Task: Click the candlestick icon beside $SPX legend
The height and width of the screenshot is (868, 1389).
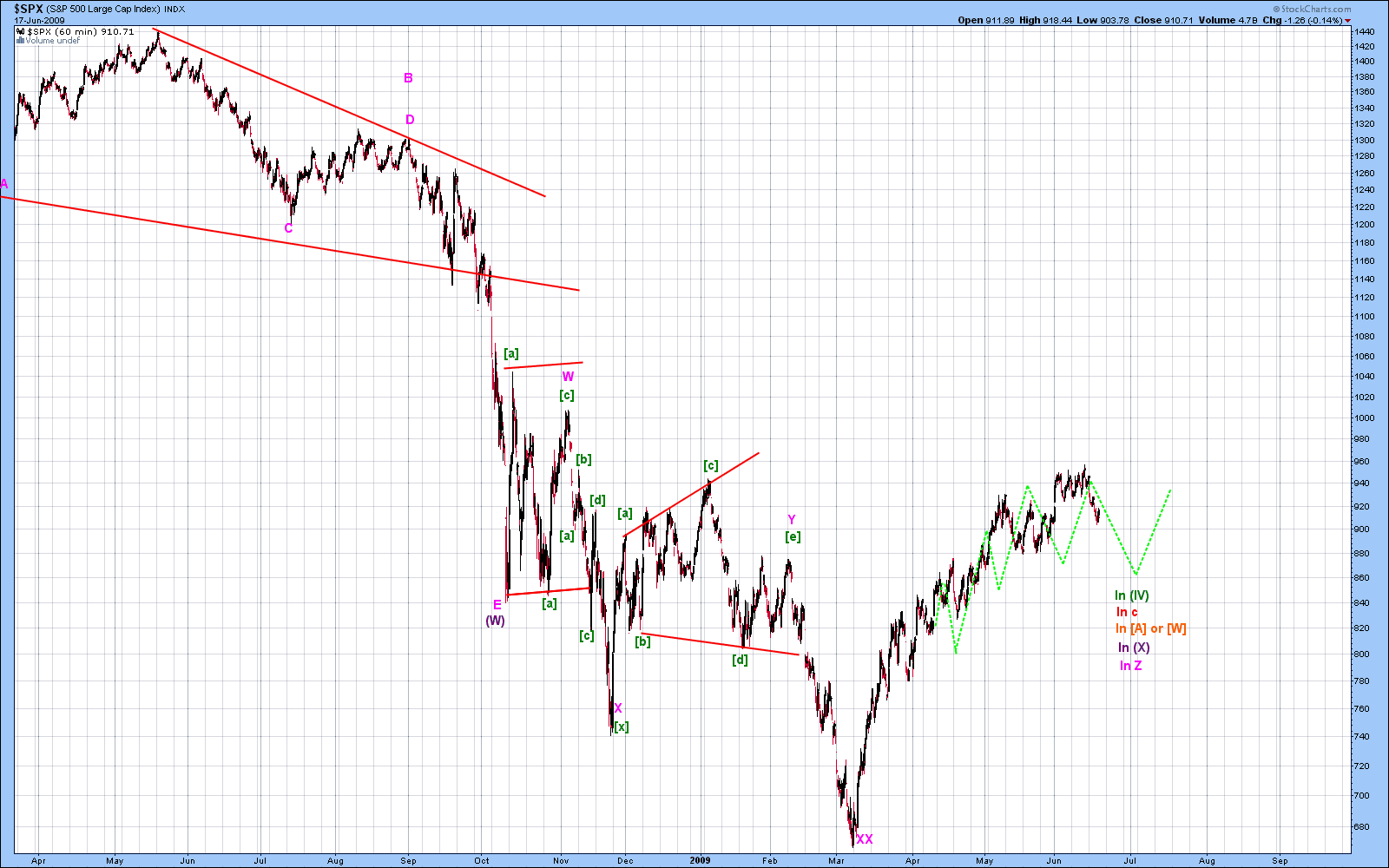Action: 21,32
